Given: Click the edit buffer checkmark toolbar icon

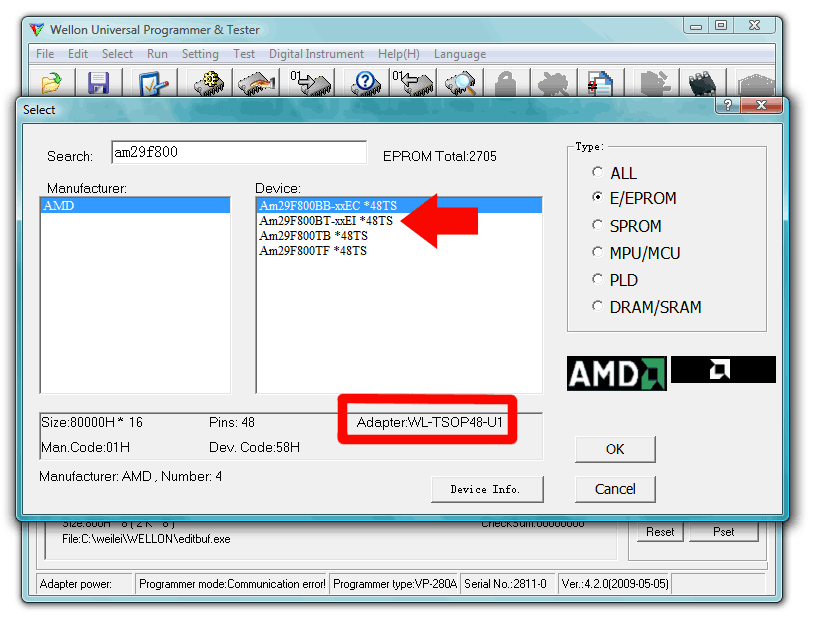Looking at the screenshot, I should pos(153,82).
